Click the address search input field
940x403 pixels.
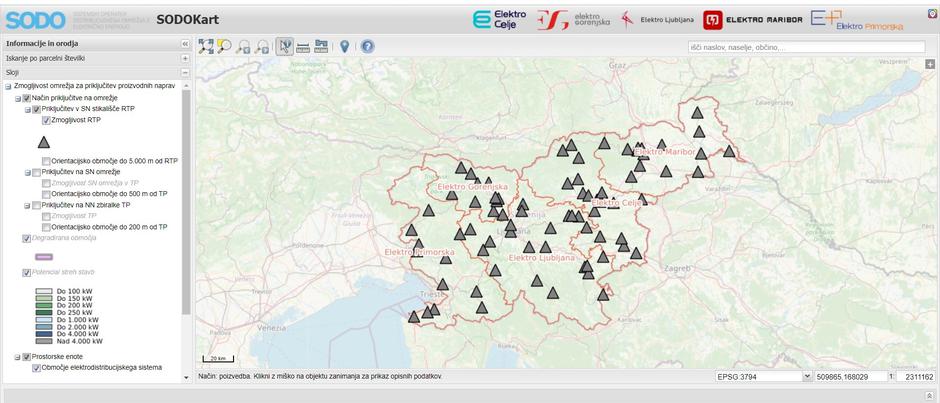coord(806,47)
